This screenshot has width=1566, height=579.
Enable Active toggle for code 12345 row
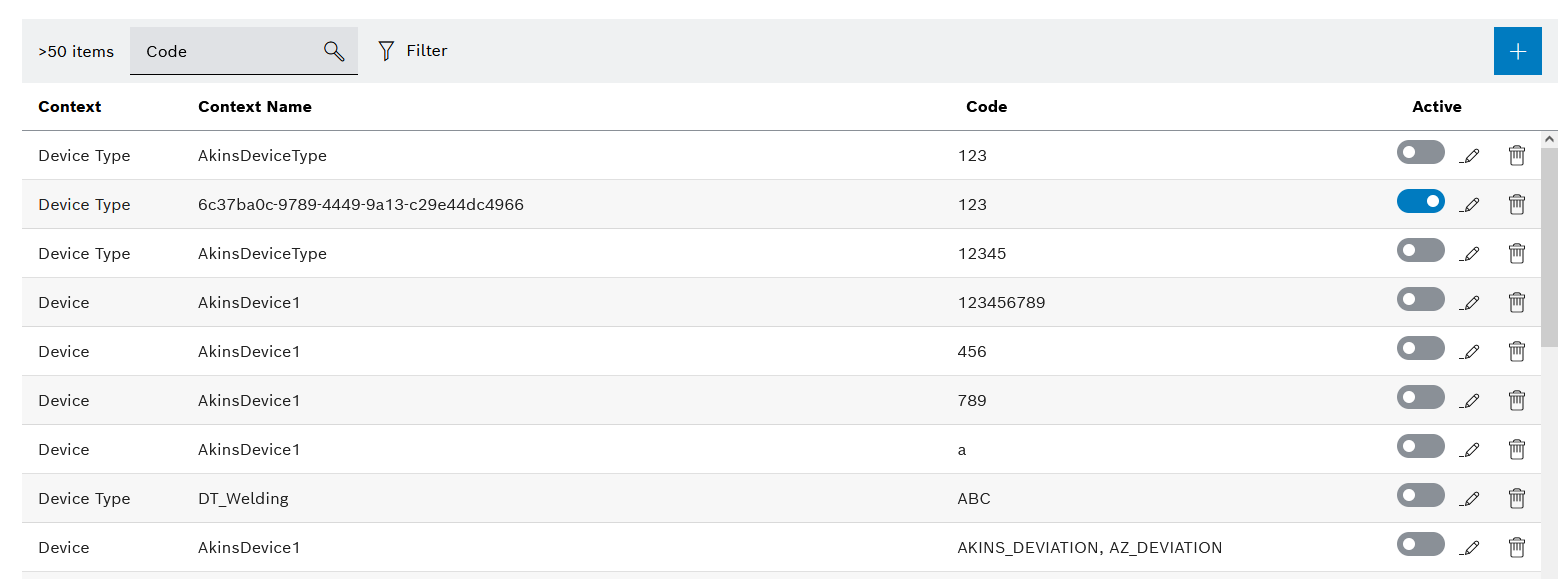click(1421, 250)
